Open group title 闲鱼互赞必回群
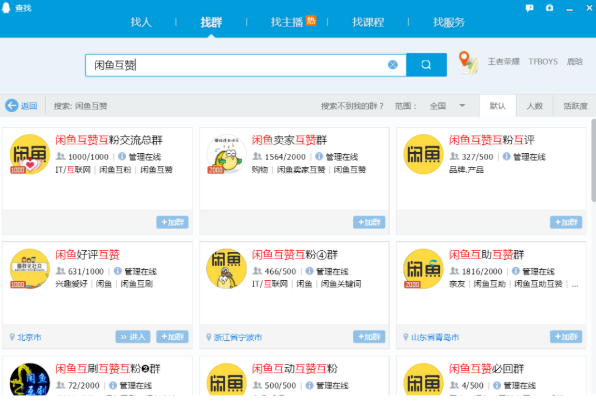The width and height of the screenshot is (596, 412). (486, 368)
